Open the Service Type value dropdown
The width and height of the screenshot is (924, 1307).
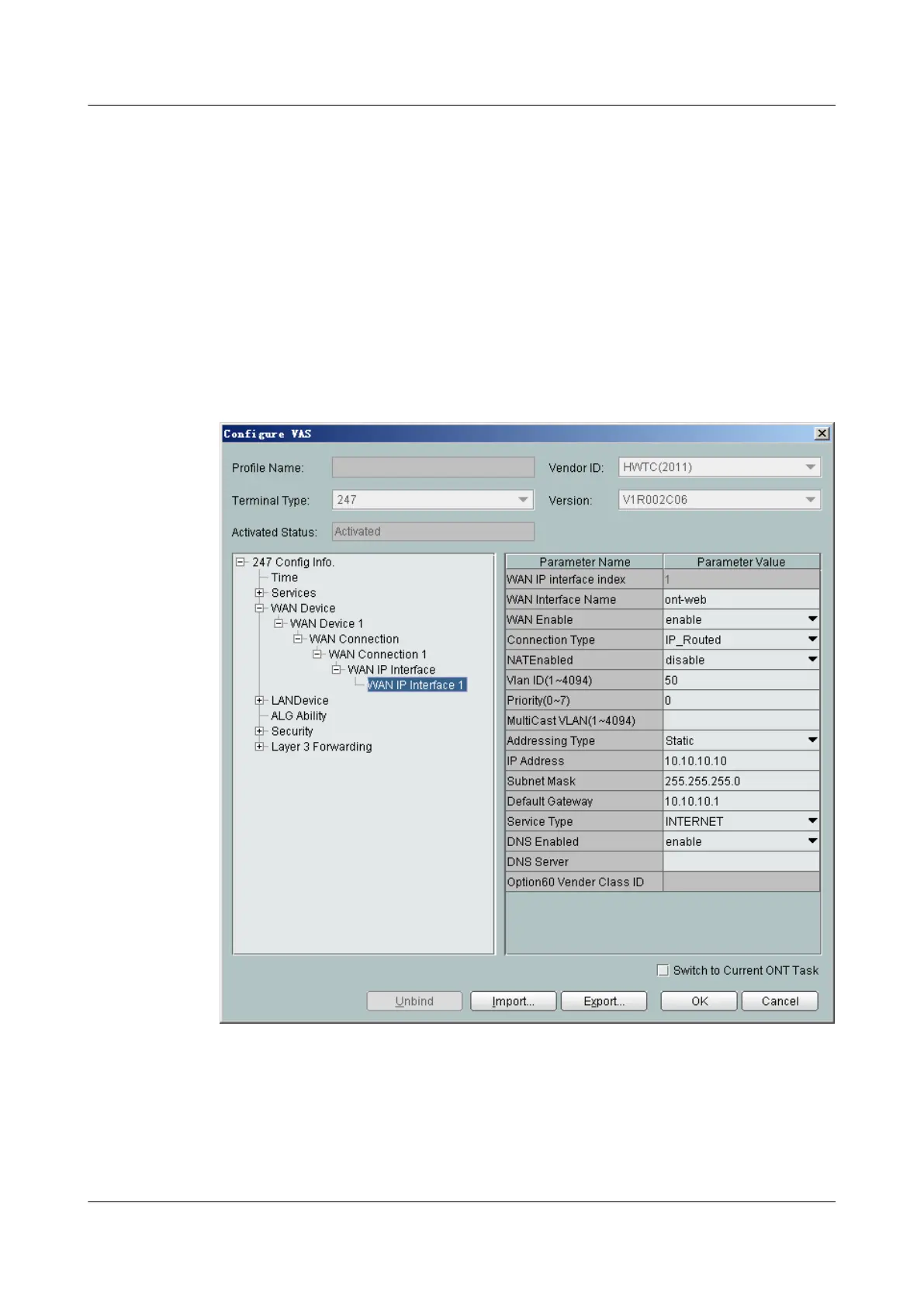click(x=812, y=821)
